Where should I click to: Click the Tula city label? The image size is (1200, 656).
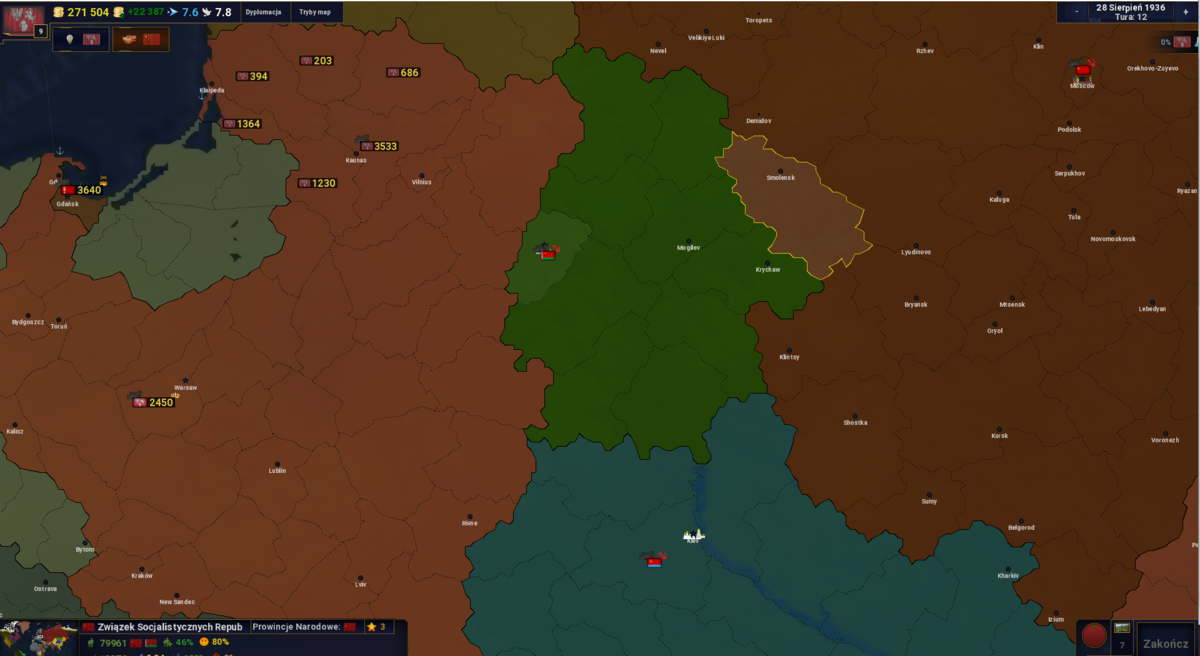pos(1074,217)
